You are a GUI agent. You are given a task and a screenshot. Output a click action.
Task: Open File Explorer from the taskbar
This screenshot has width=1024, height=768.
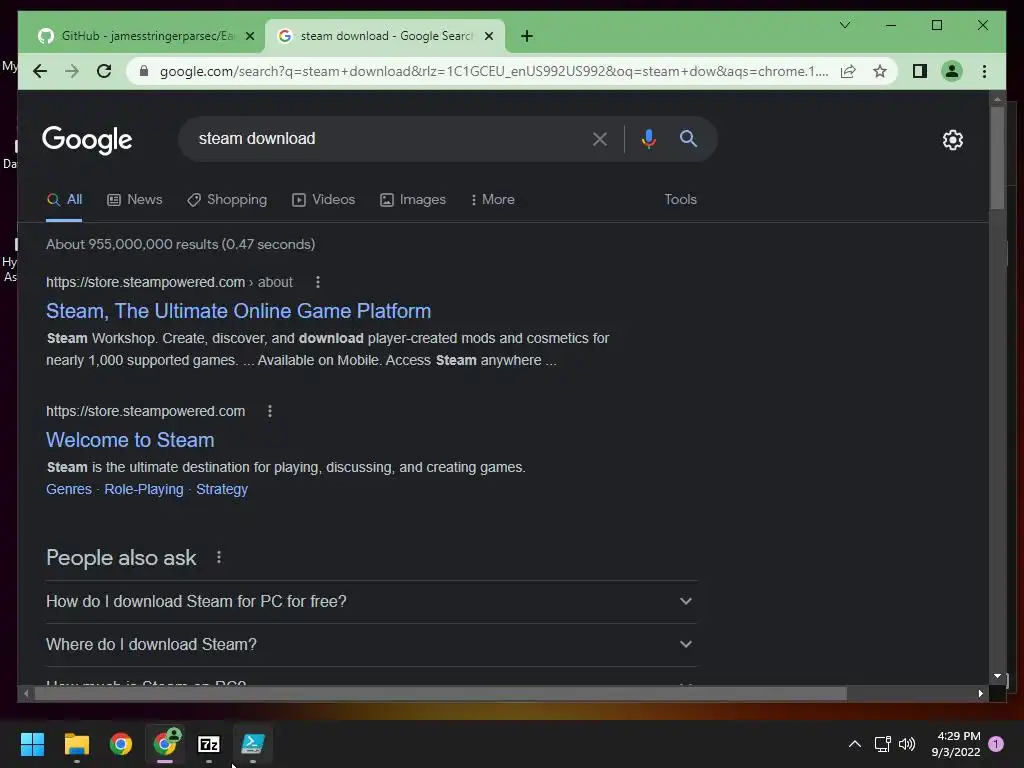tap(76, 744)
